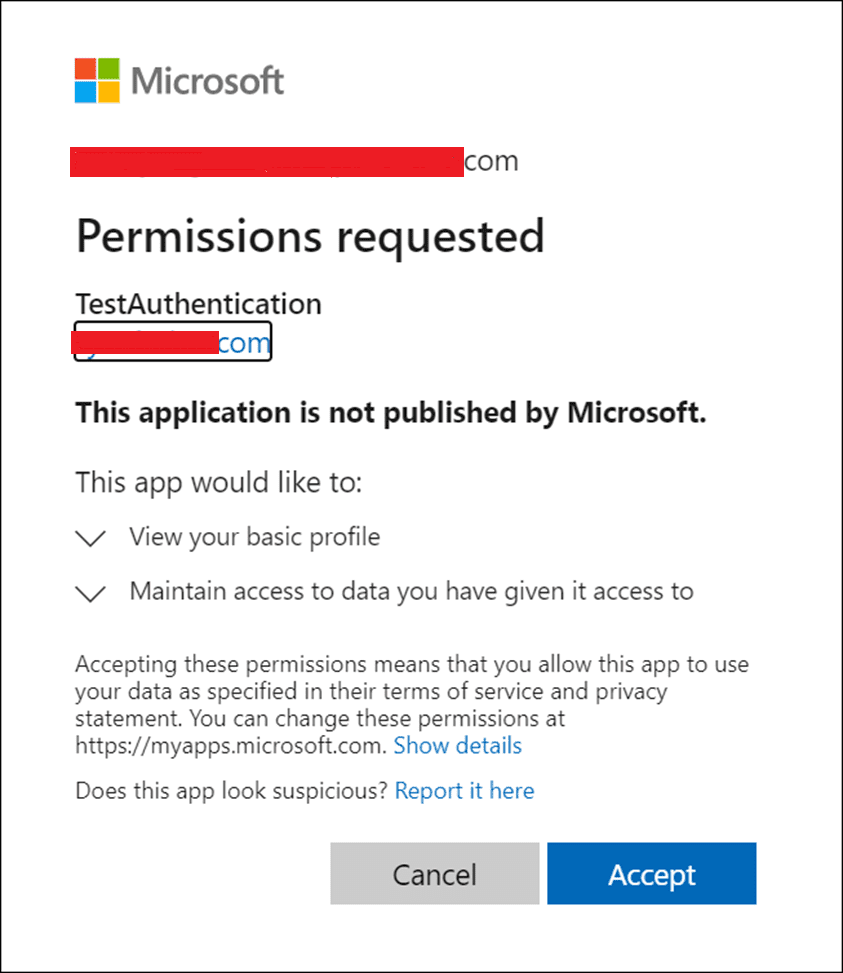
Task: Select the TestAuthentication app name
Action: click(198, 304)
